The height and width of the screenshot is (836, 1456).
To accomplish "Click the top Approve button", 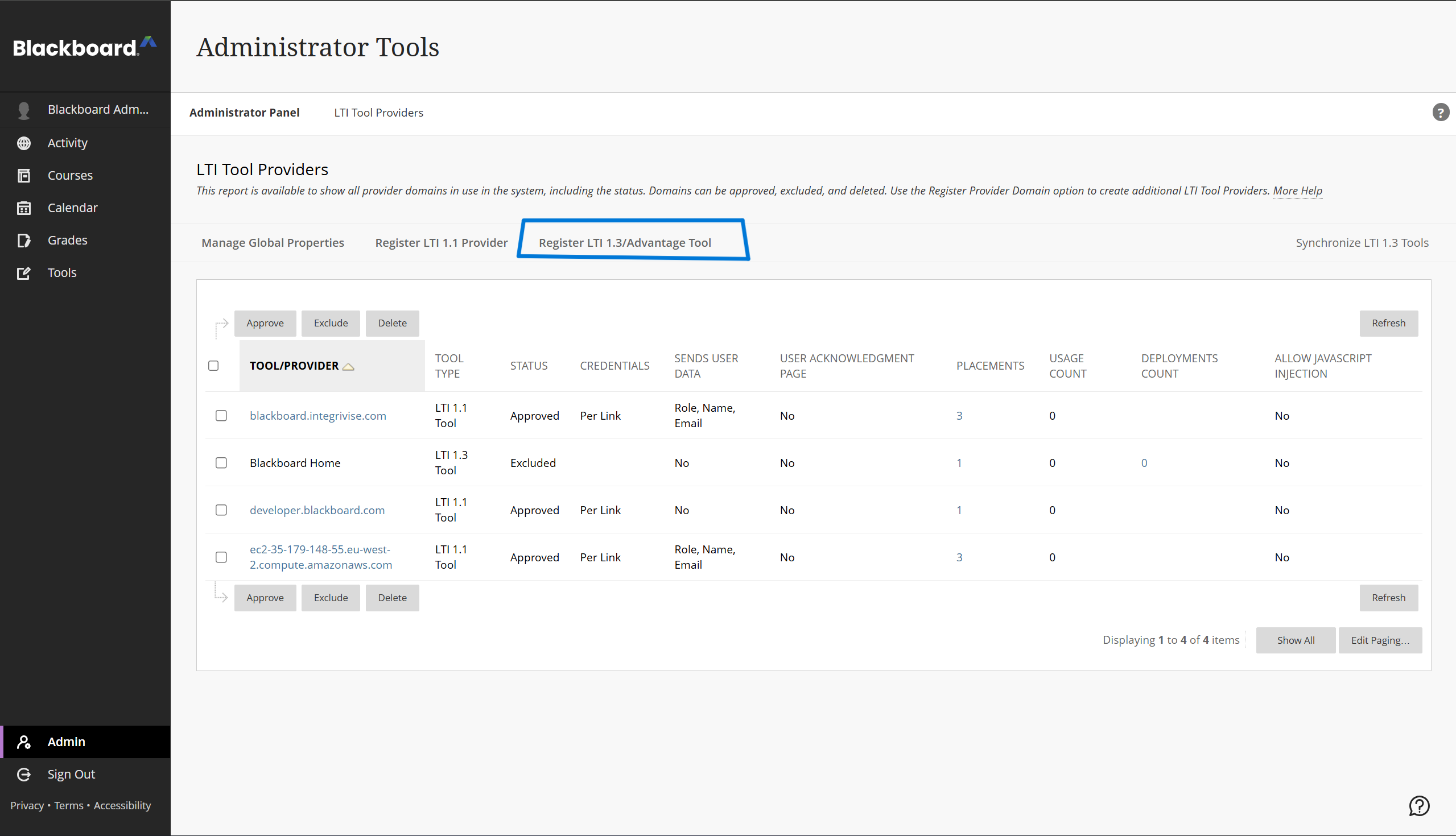I will click(265, 323).
